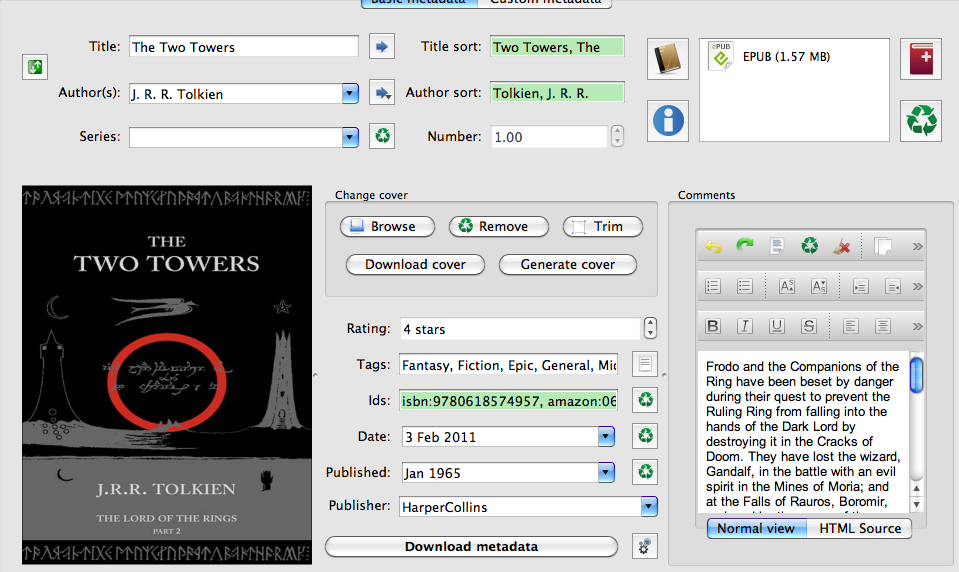Expand the list toolbar overflow chevron
959x572 pixels.
tap(917, 286)
